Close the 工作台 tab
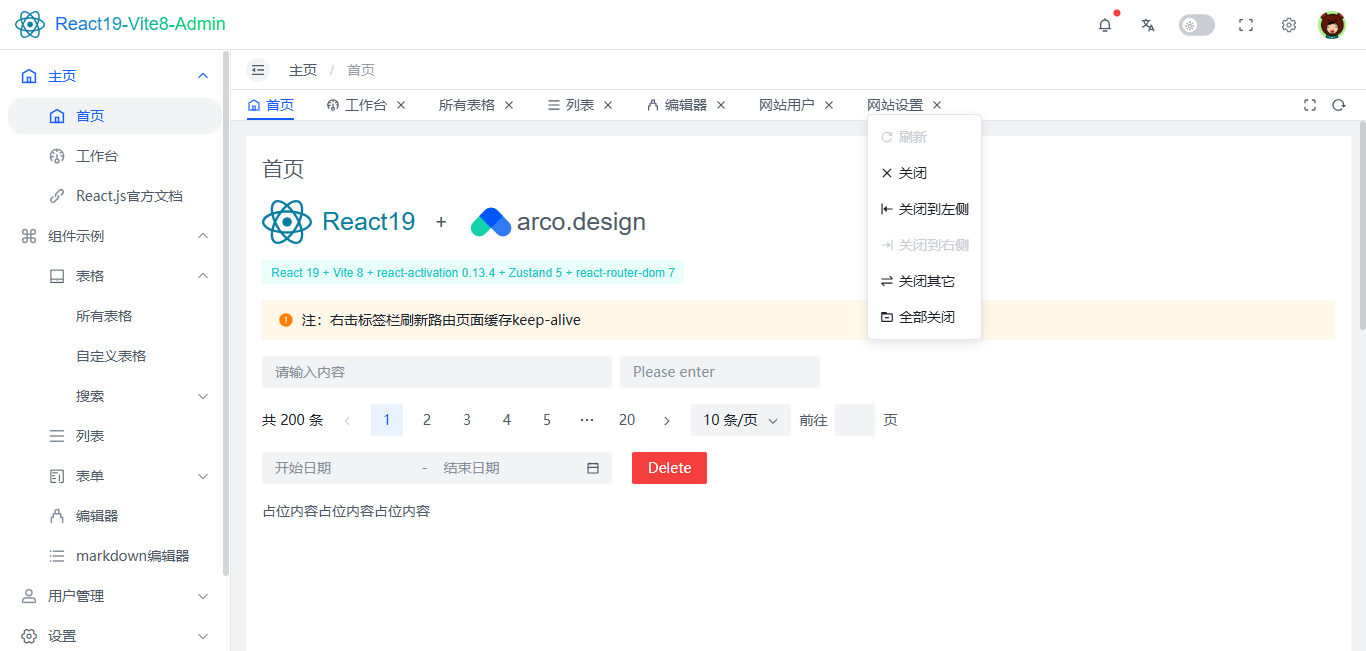The height and width of the screenshot is (651, 1366). point(401,105)
